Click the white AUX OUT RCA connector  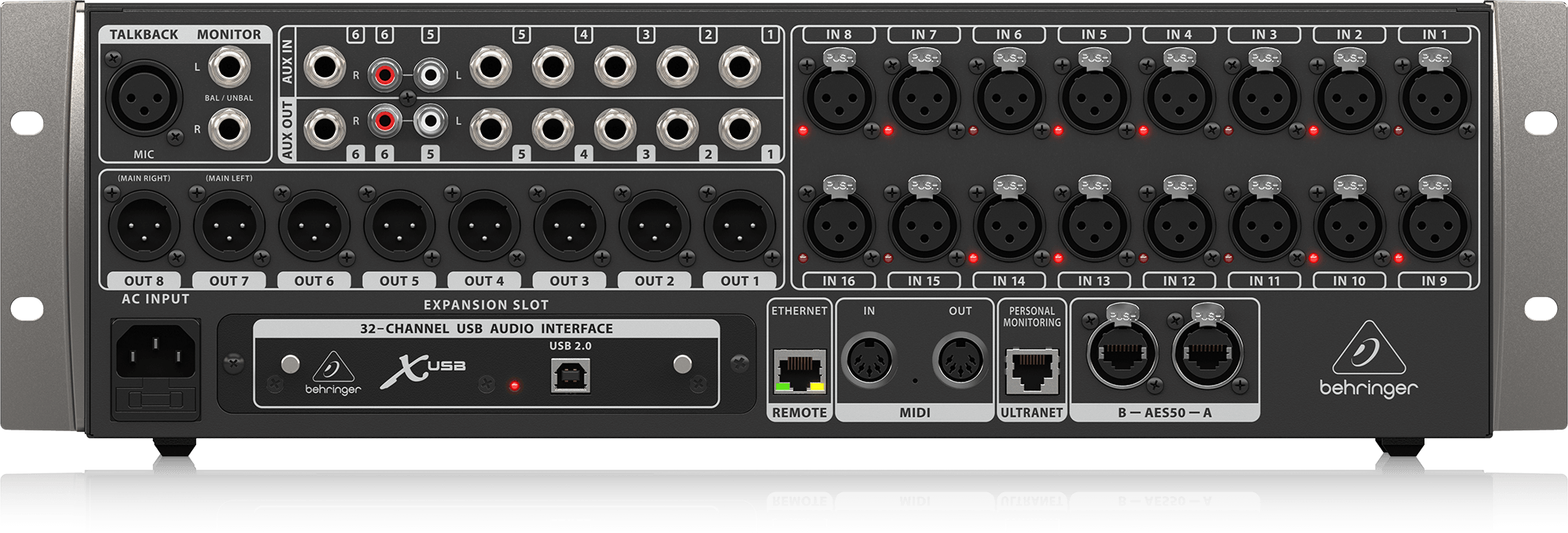pyautogui.click(x=428, y=121)
